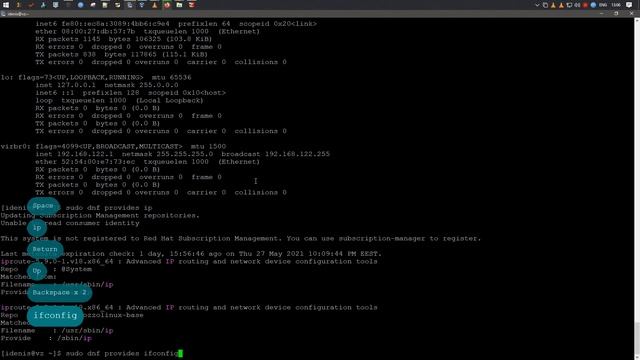Open the notification center icon
The image size is (640, 360).
click(629, 4)
